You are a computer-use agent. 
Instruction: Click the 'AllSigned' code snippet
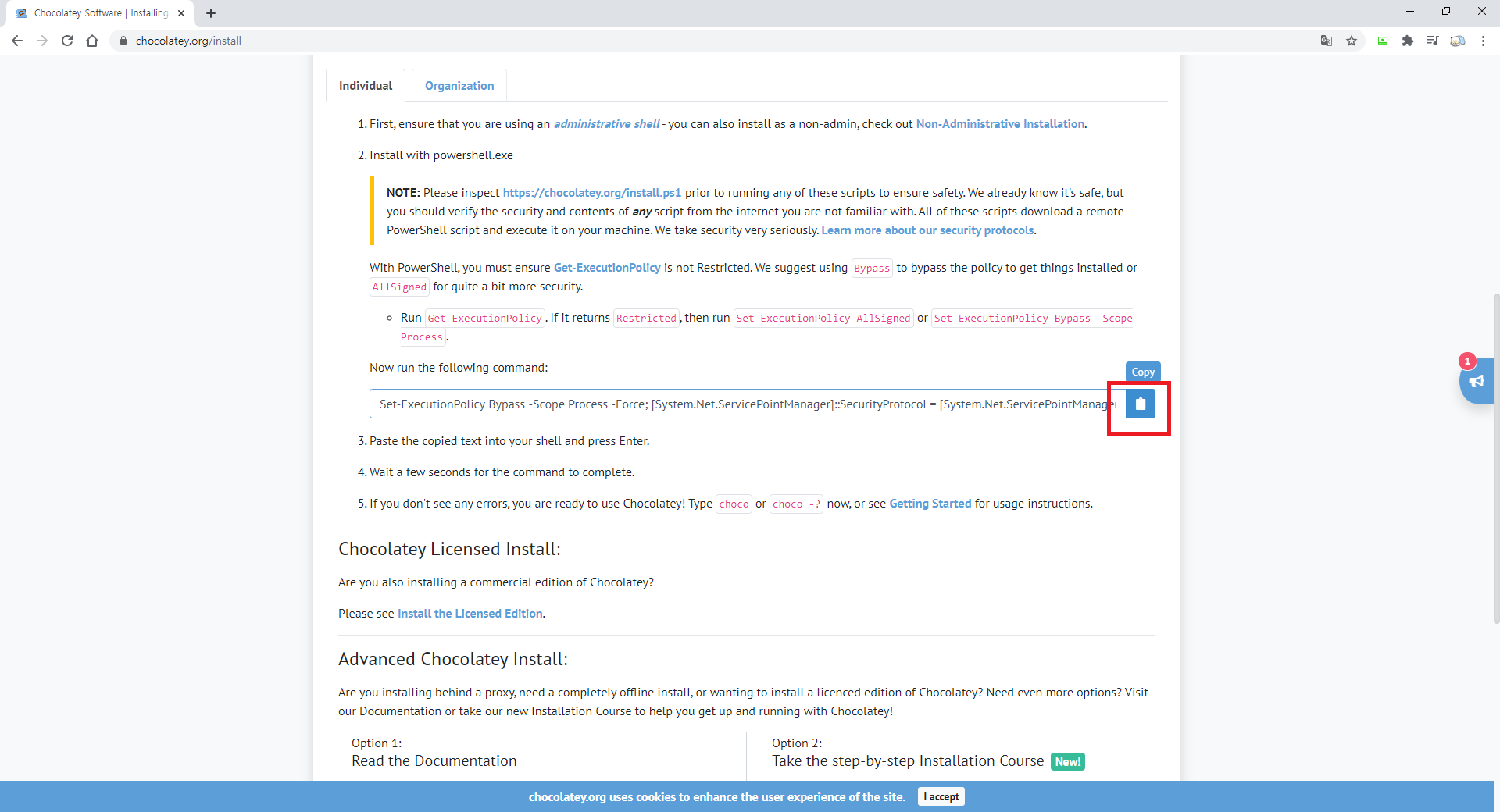[x=399, y=287]
